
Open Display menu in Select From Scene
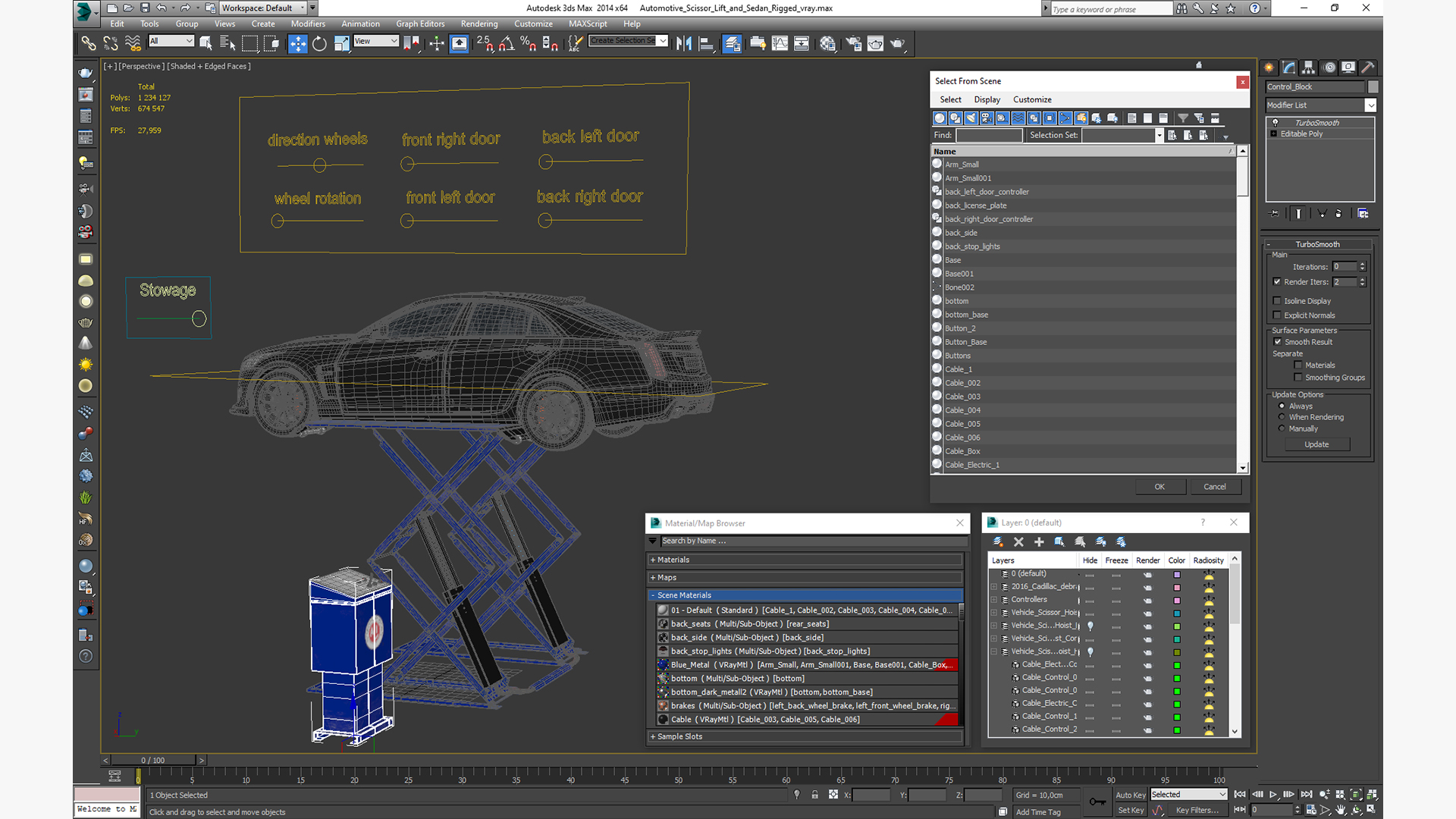[987, 99]
